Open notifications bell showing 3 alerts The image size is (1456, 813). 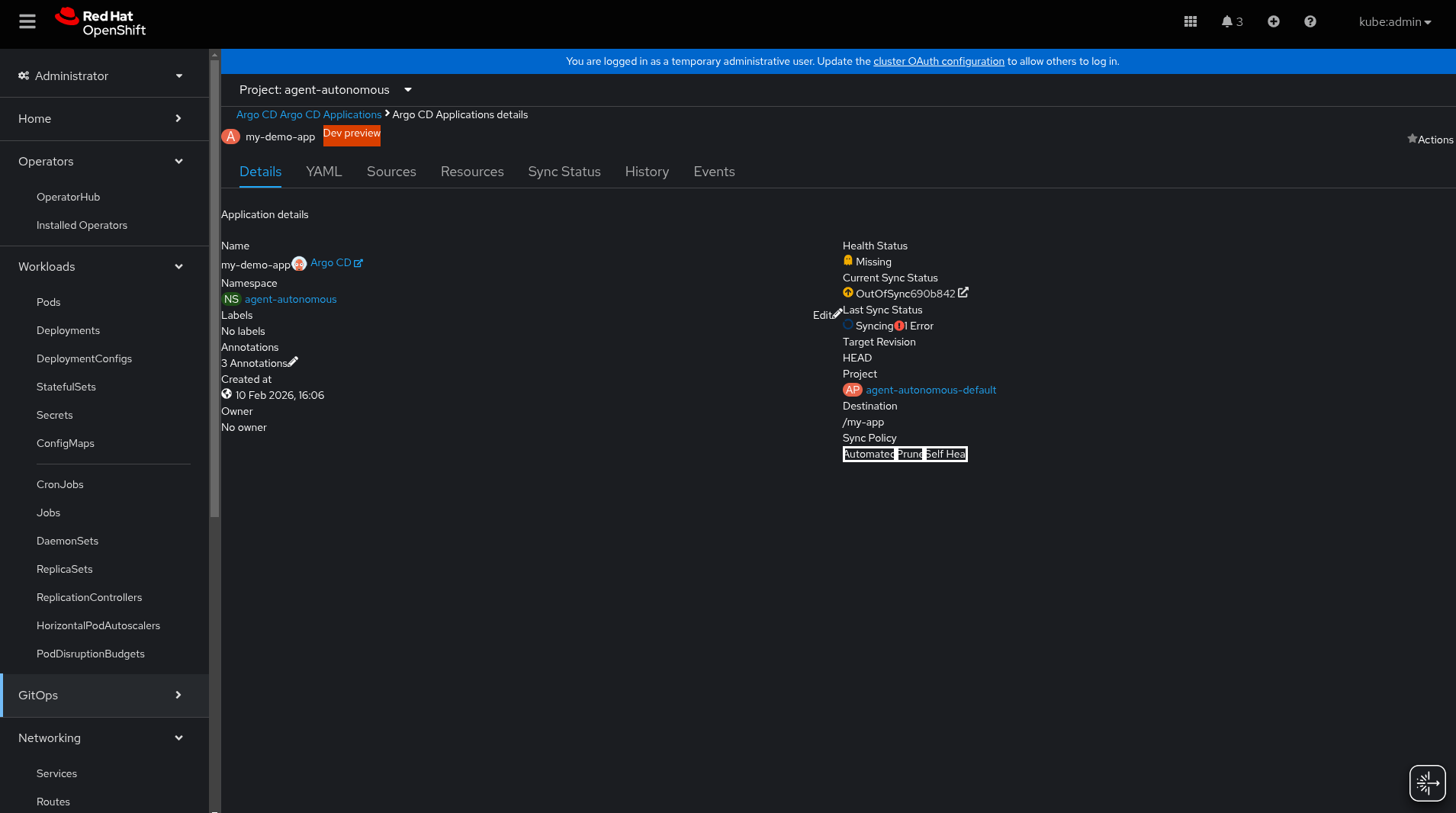tap(1232, 21)
